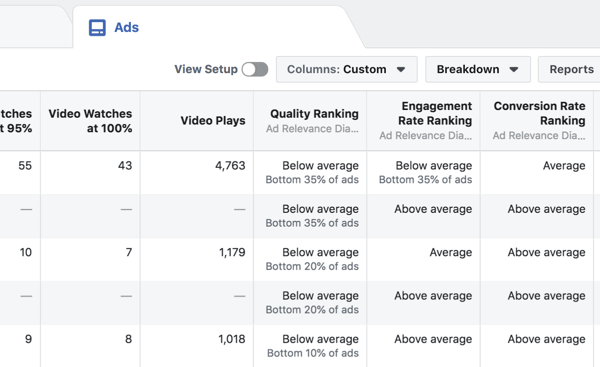Open the Reports menu
Image resolution: width=600 pixels, height=367 pixels.
click(571, 69)
